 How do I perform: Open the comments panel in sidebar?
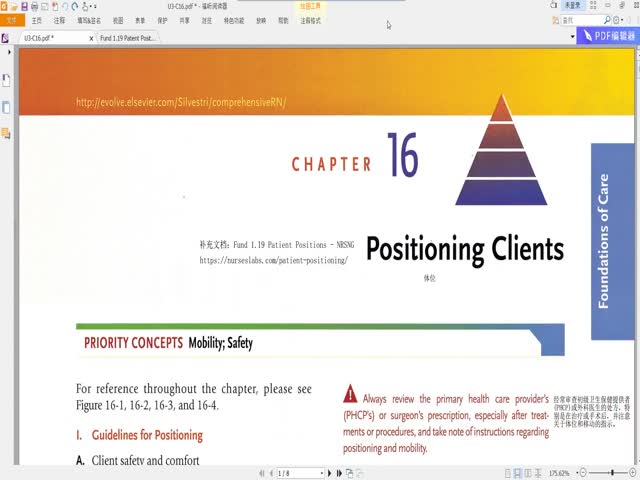pos(6,132)
